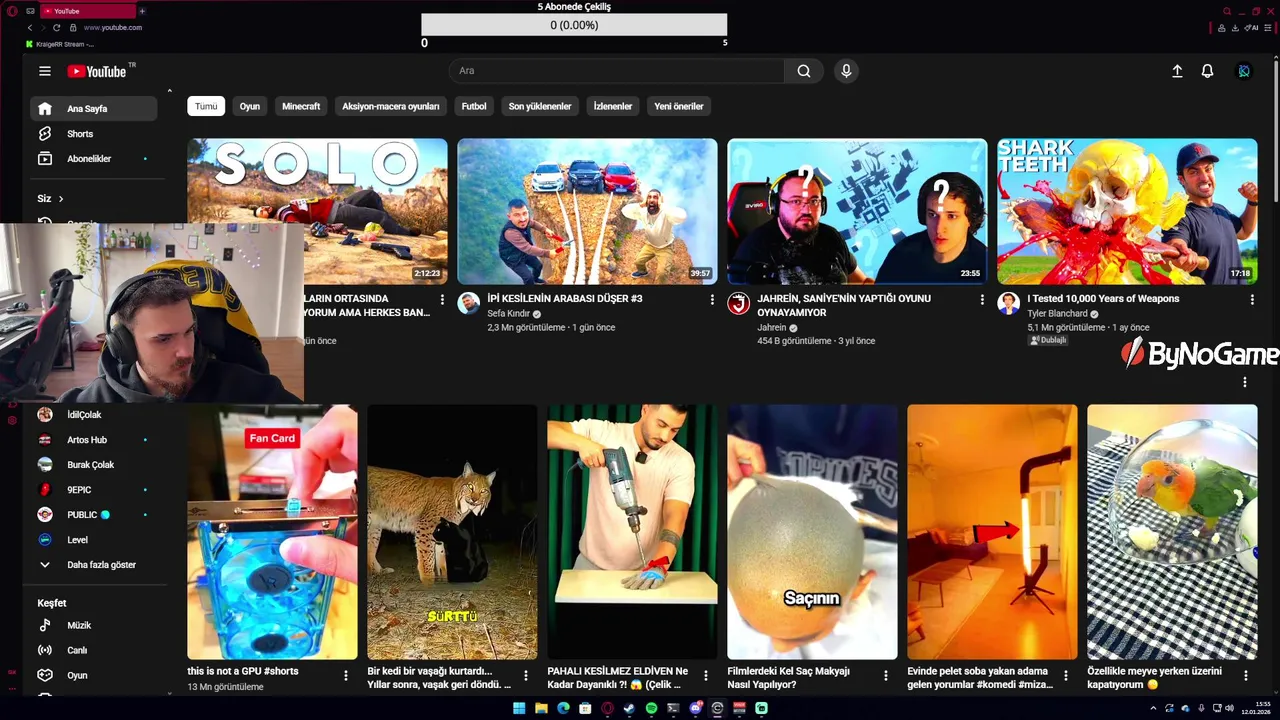The width and height of the screenshot is (1280, 720).
Task: Open Discord from taskbar
Action: [x=695, y=708]
